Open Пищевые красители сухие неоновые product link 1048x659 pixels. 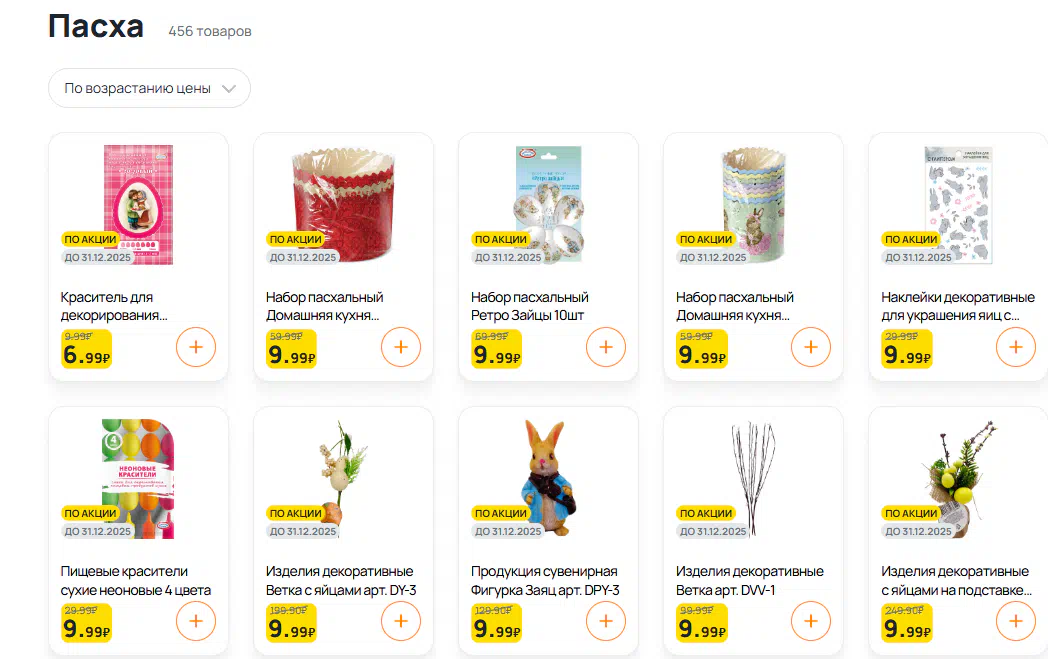pos(136,581)
